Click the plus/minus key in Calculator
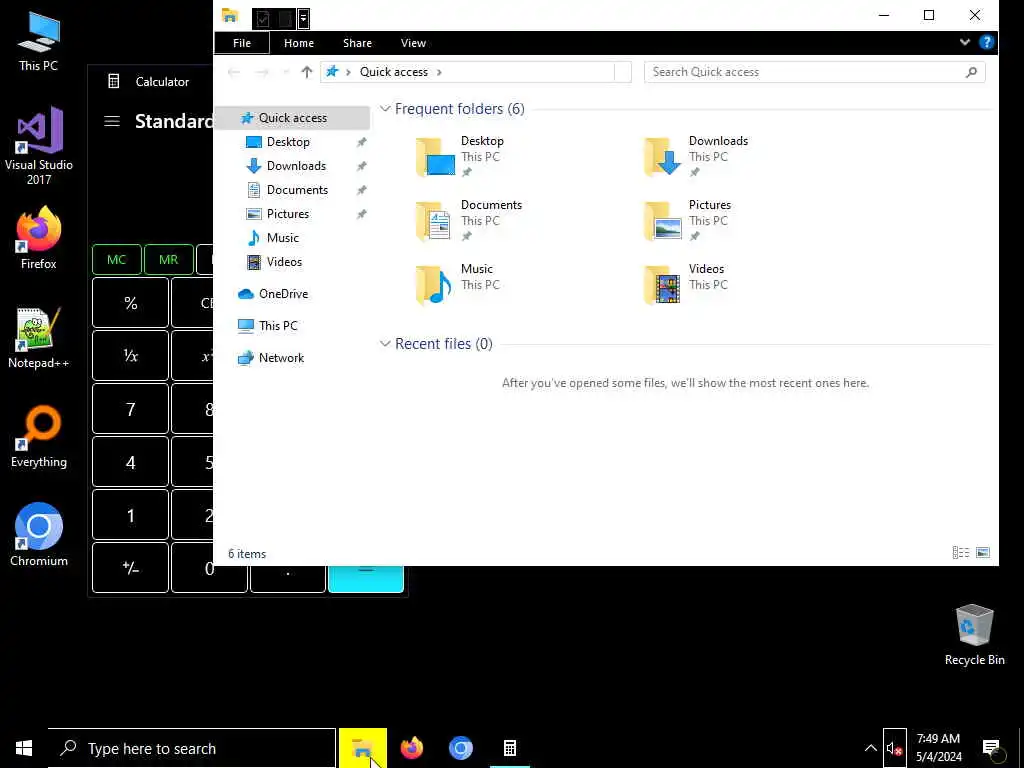The image size is (1024, 768). (131, 568)
